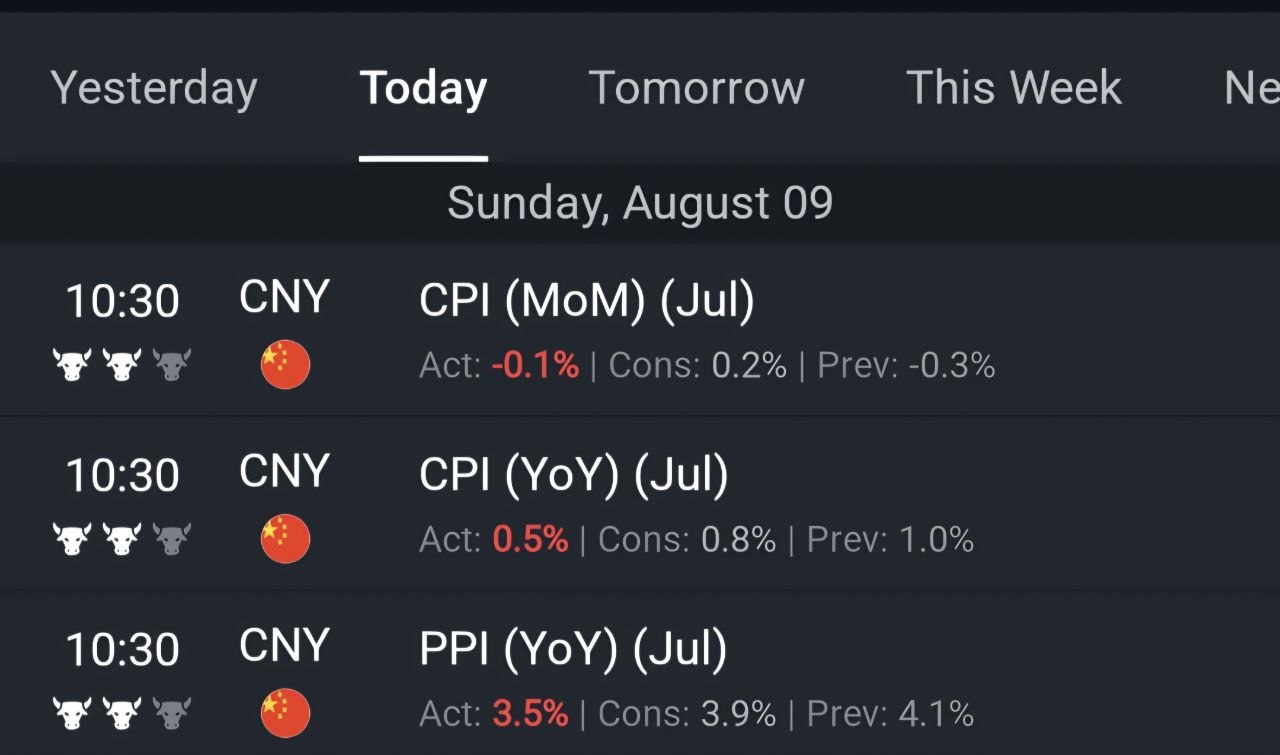Viewport: 1280px width, 755px height.
Task: Click grey bull icon in CPI (YoY) row
Action: (x=172, y=539)
